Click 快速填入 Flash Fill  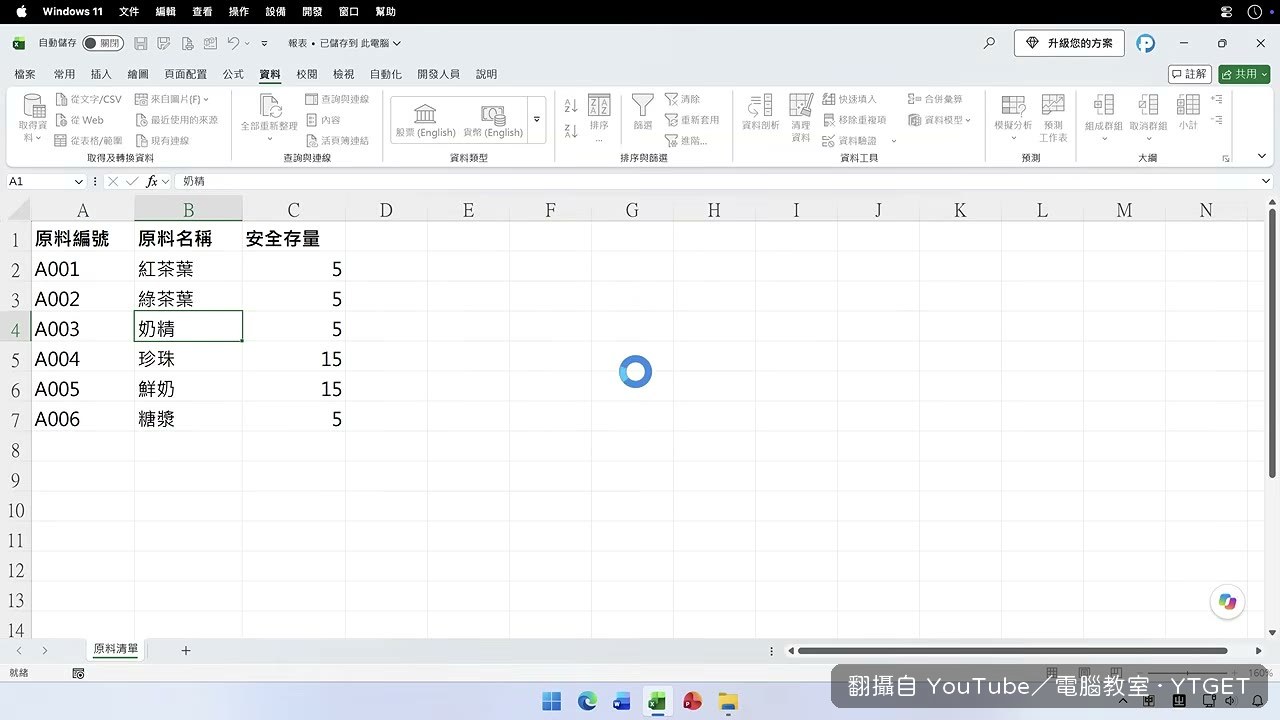[x=849, y=99]
